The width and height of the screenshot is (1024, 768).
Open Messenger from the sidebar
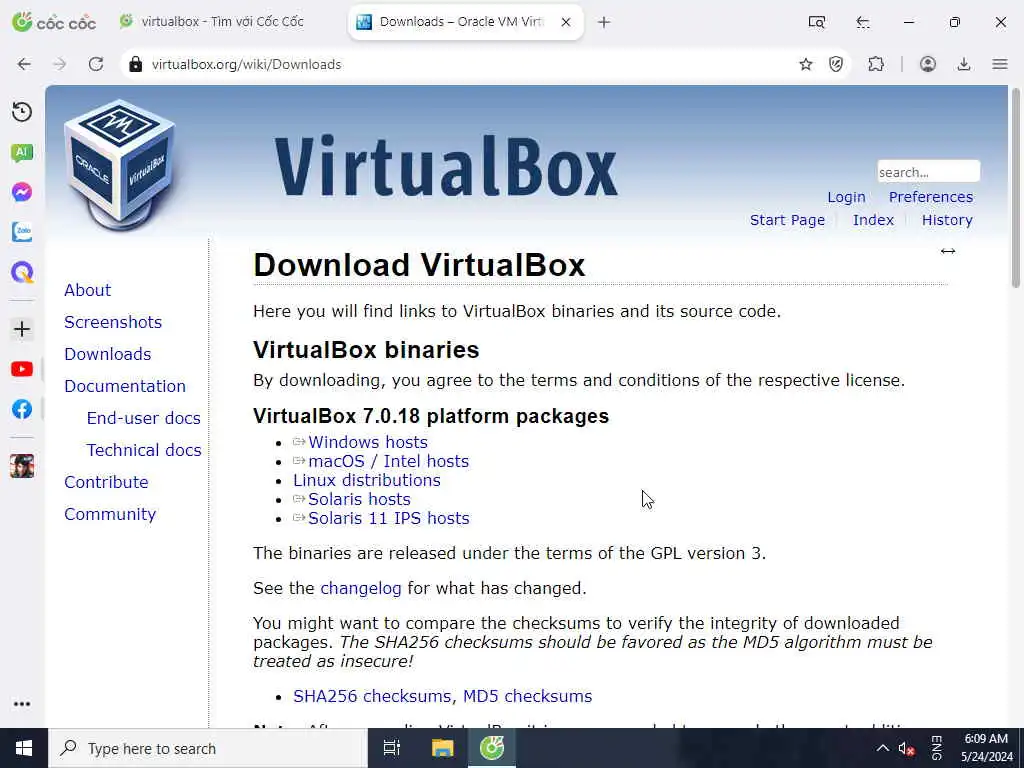[22, 192]
